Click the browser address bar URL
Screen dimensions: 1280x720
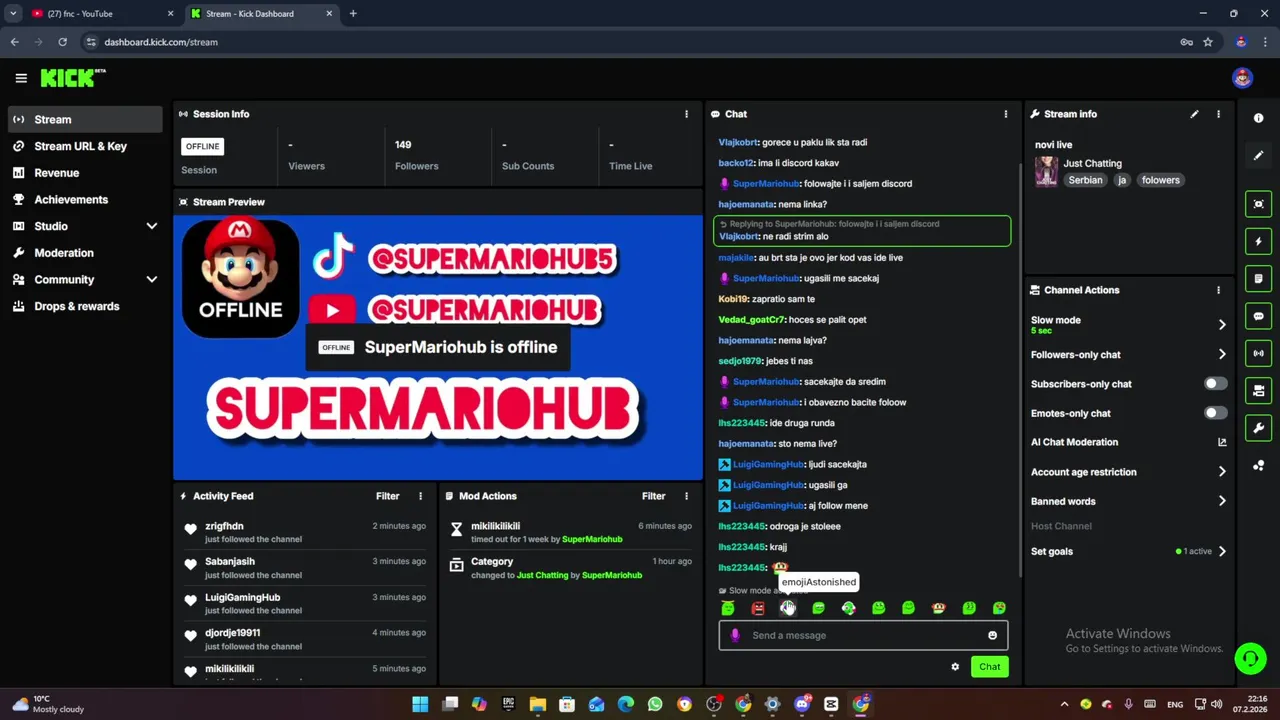coord(161,42)
